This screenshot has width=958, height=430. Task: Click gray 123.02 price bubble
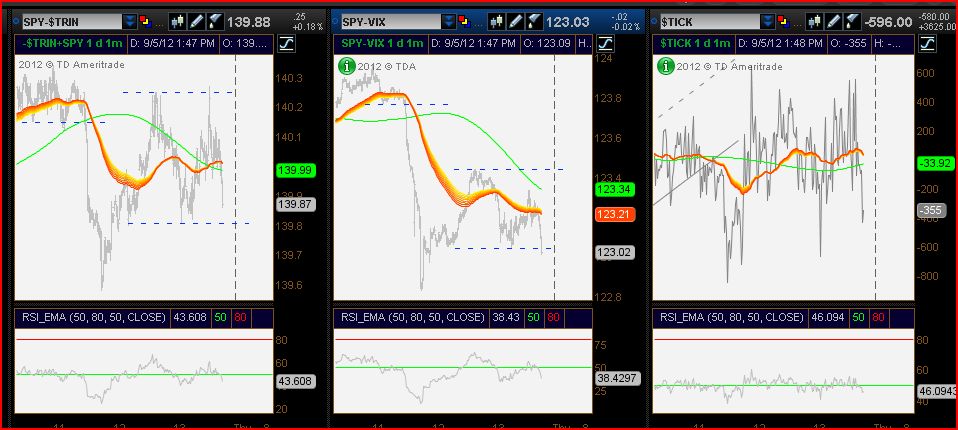615,252
